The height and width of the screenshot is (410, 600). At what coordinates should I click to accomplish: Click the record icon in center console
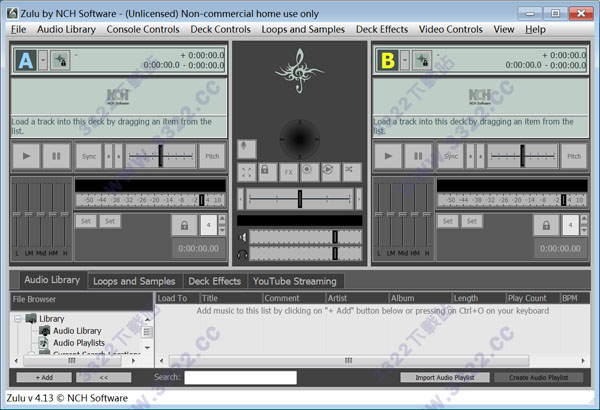point(309,172)
